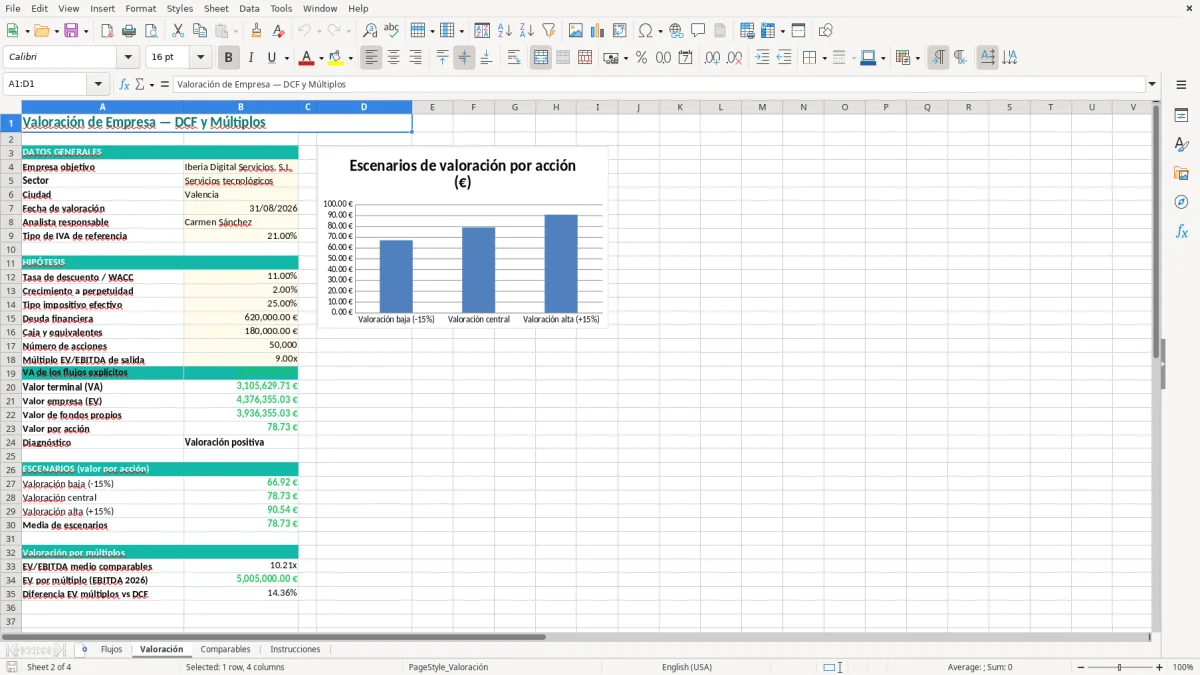The height and width of the screenshot is (675, 1200).
Task: Insert a pivot table
Action: [x=620, y=31]
